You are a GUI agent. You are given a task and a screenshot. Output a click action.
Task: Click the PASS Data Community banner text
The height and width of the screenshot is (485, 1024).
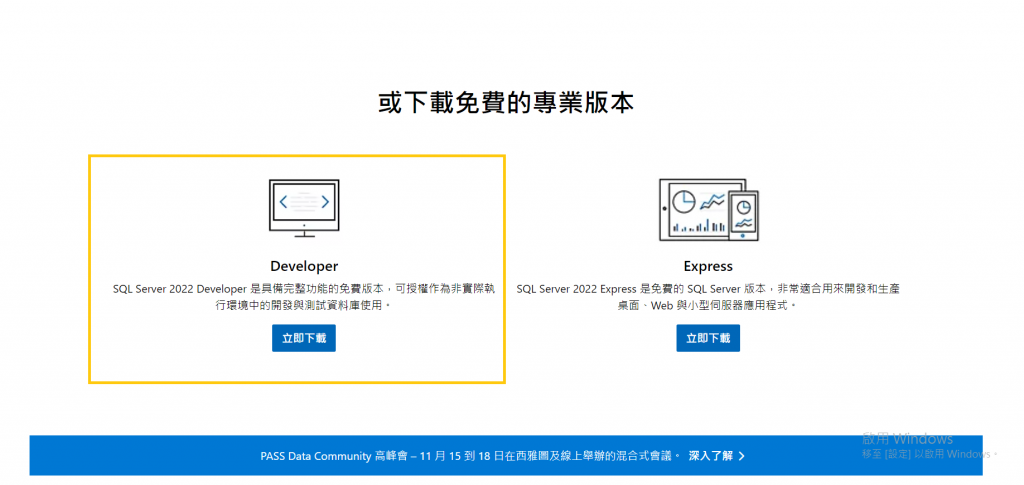click(x=470, y=456)
